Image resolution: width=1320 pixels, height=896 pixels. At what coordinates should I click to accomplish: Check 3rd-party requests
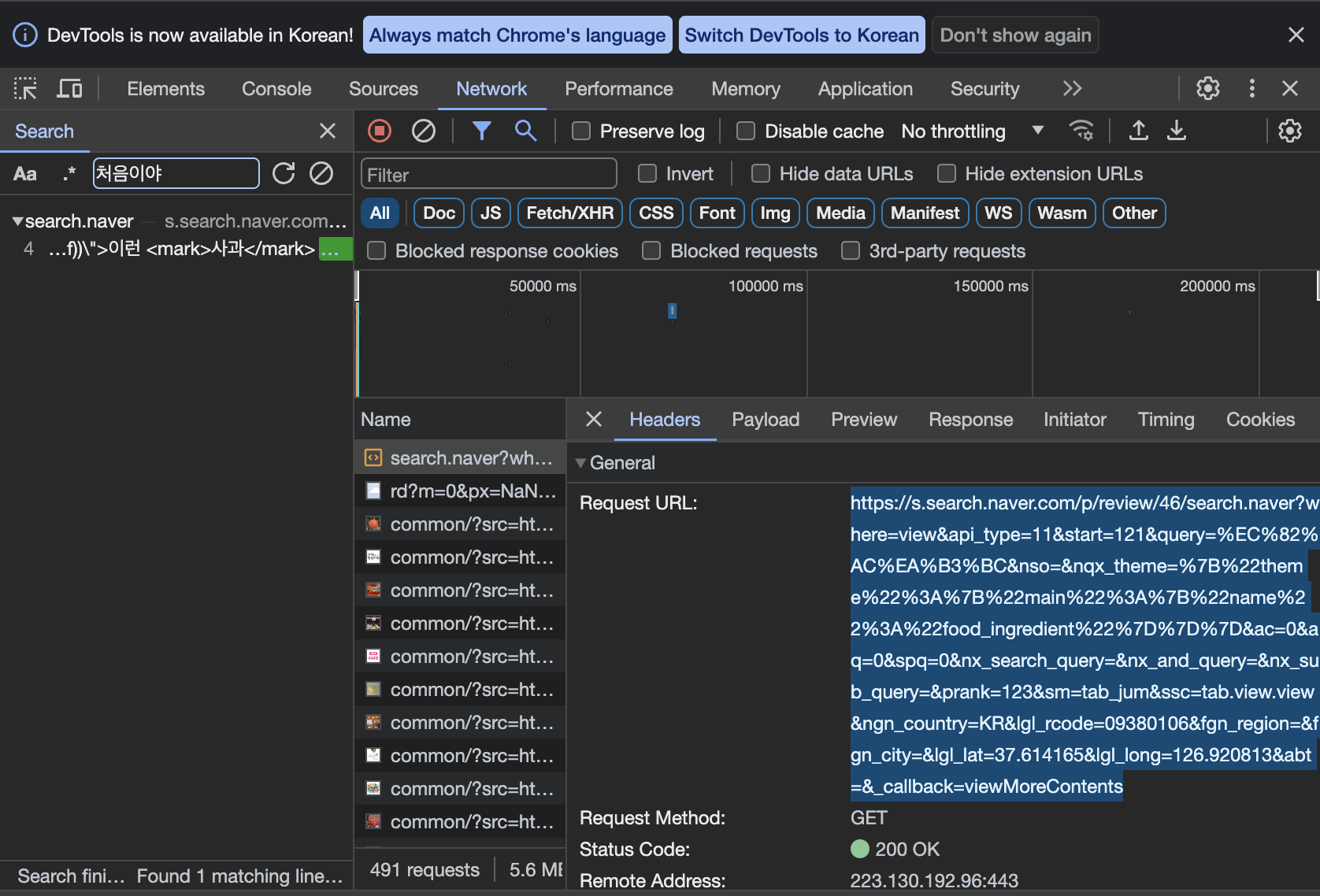pos(851,250)
